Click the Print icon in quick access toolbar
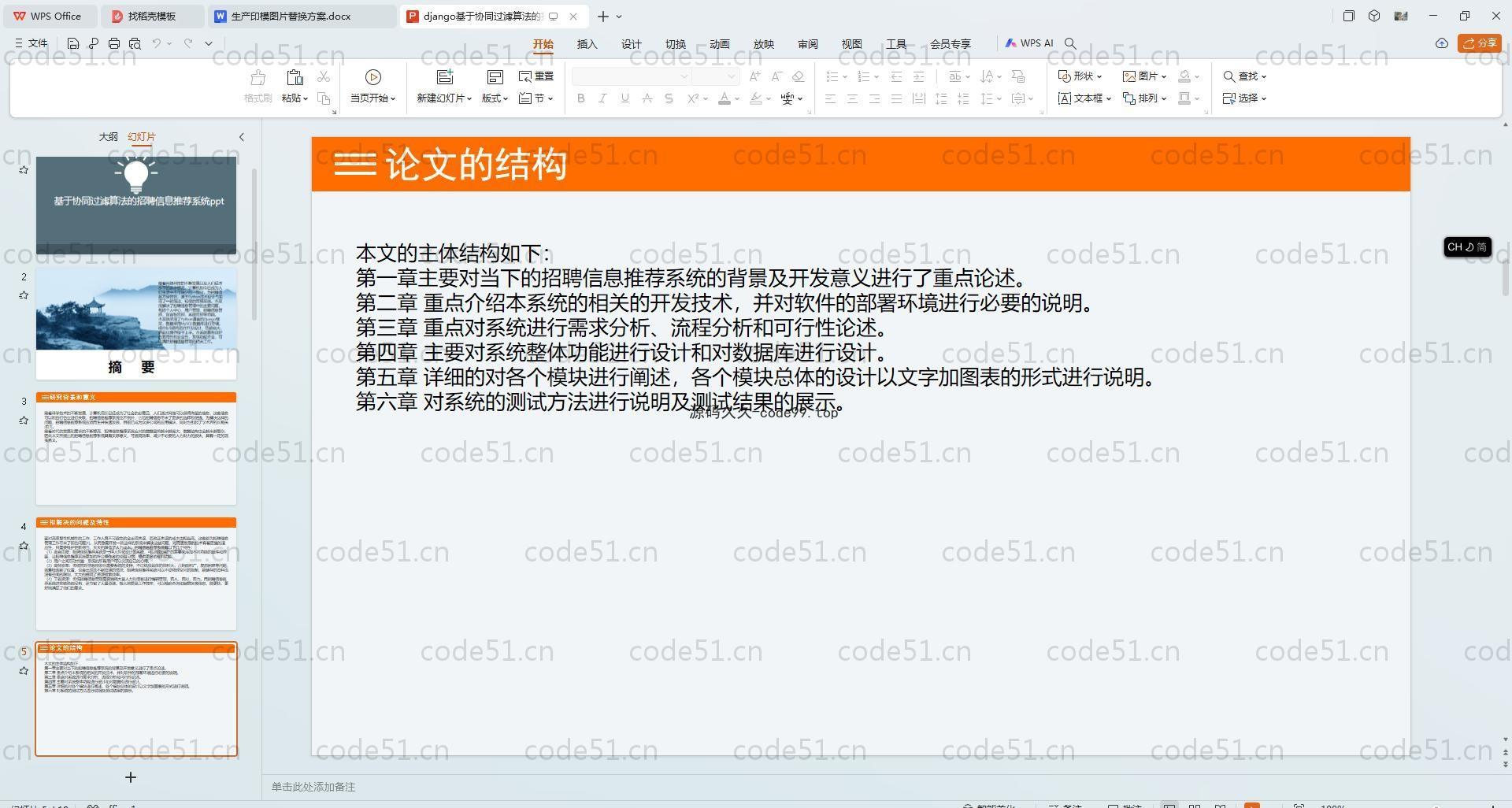 (114, 44)
